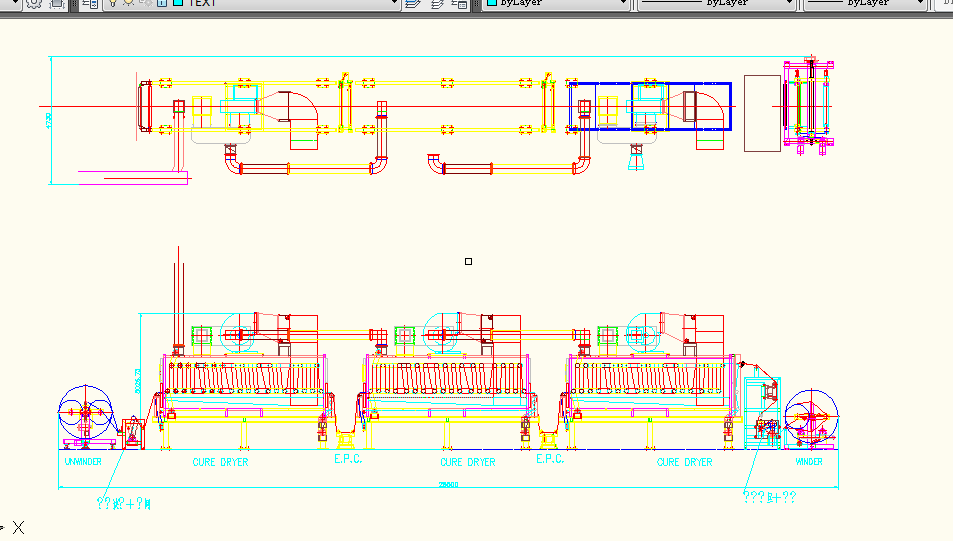Click the My Workspace icon beside gear
The width and height of the screenshot is (953, 541).
pos(57,4)
